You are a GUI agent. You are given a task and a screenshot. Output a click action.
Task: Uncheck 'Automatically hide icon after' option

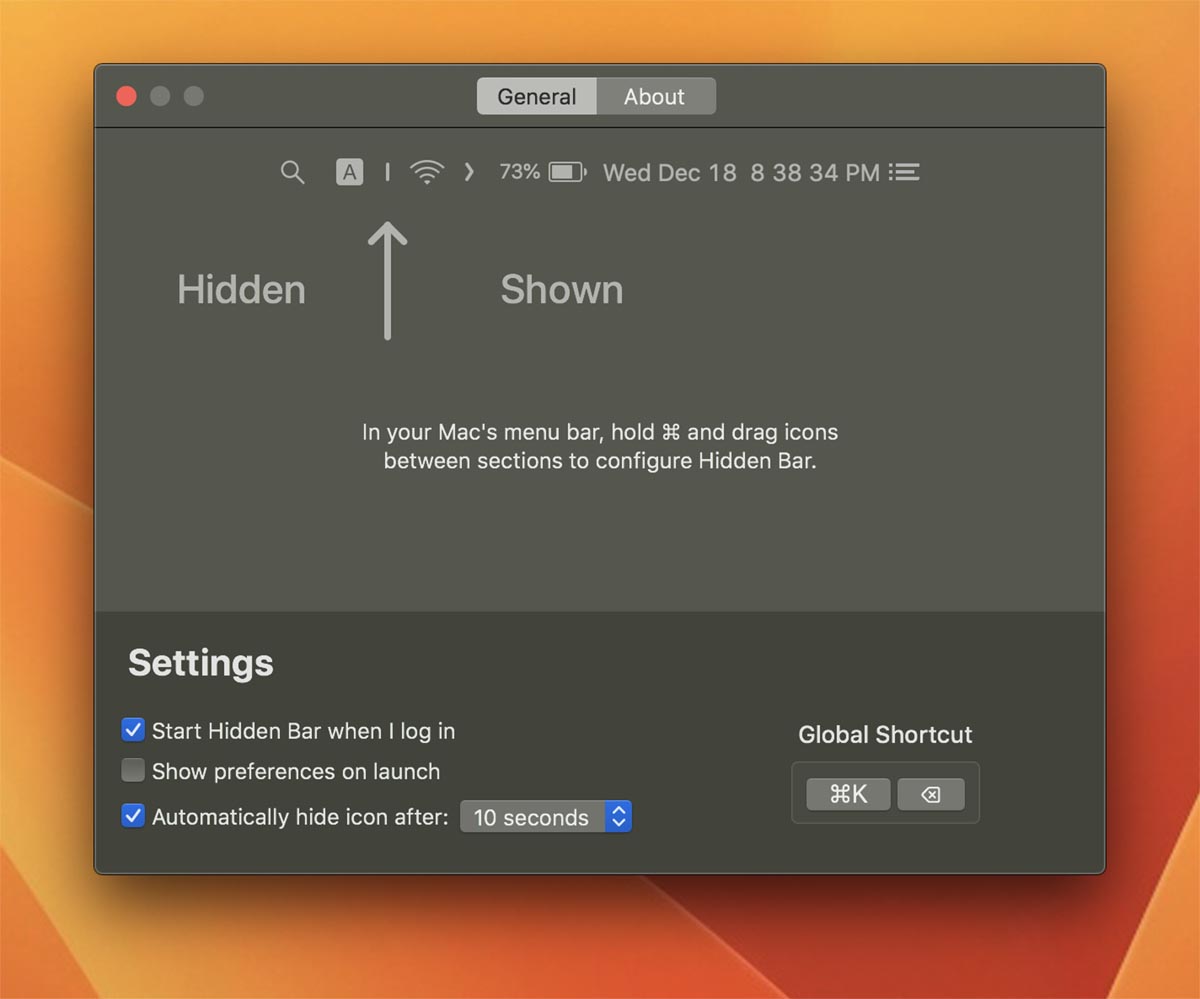(x=133, y=816)
